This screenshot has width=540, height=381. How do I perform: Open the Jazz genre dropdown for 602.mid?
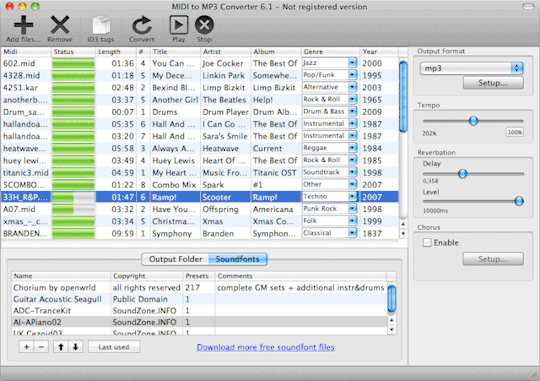[352, 63]
